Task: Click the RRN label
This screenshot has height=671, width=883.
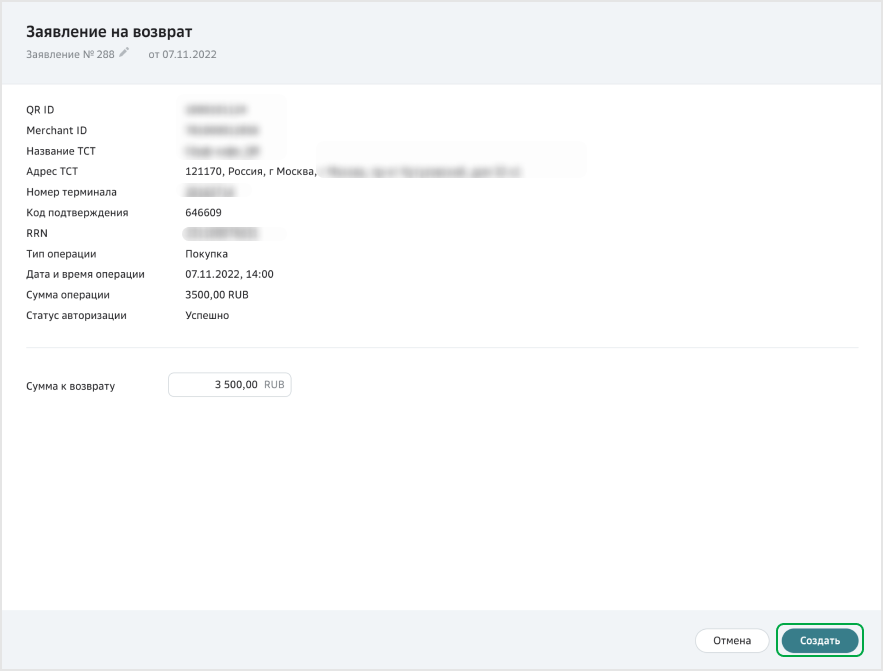Action: point(37,233)
